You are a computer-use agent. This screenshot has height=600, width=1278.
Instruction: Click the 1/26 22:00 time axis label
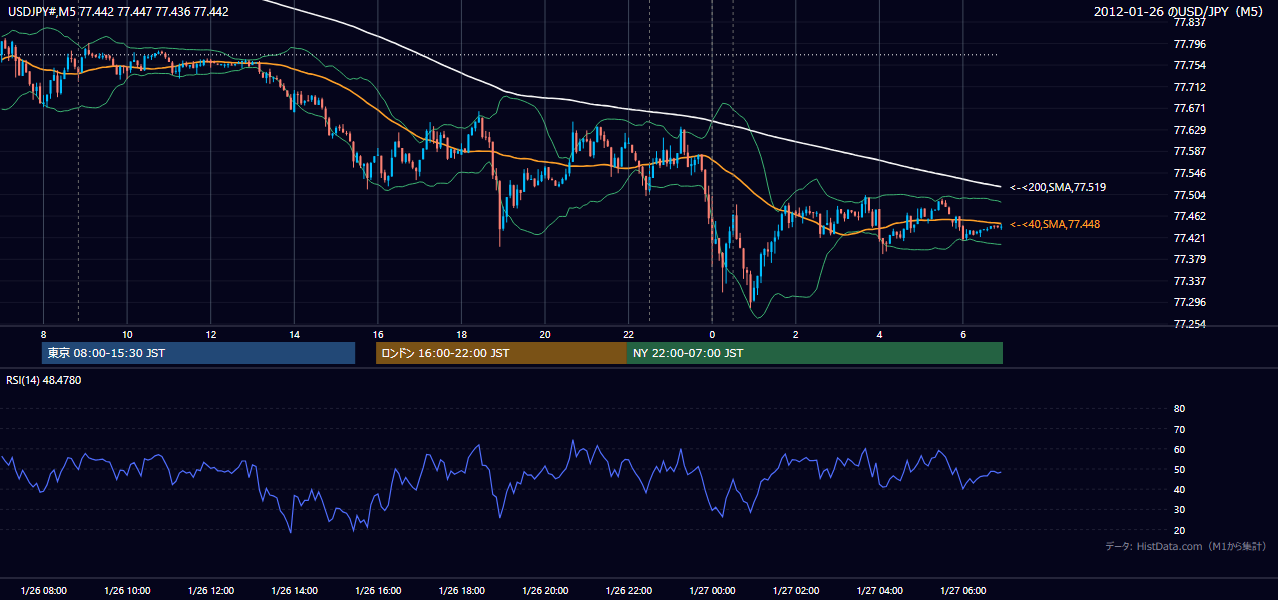pyautogui.click(x=629, y=591)
